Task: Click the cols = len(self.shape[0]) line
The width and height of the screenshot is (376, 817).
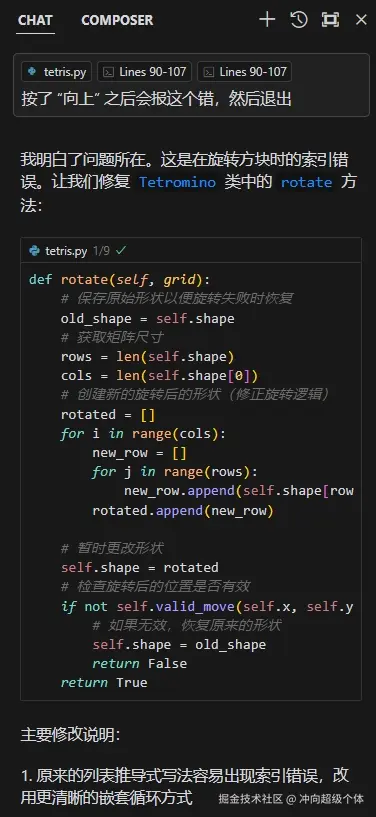Action: [x=159, y=376]
